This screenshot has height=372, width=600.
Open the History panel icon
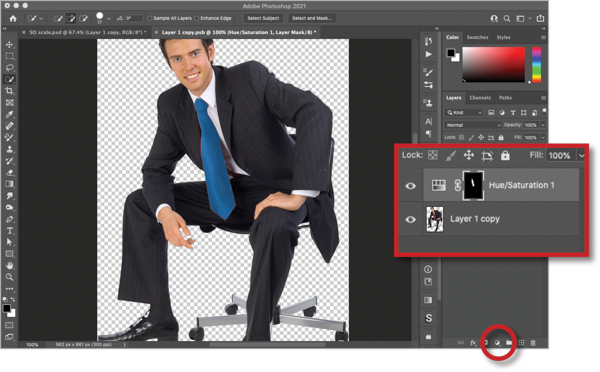[x=428, y=41]
